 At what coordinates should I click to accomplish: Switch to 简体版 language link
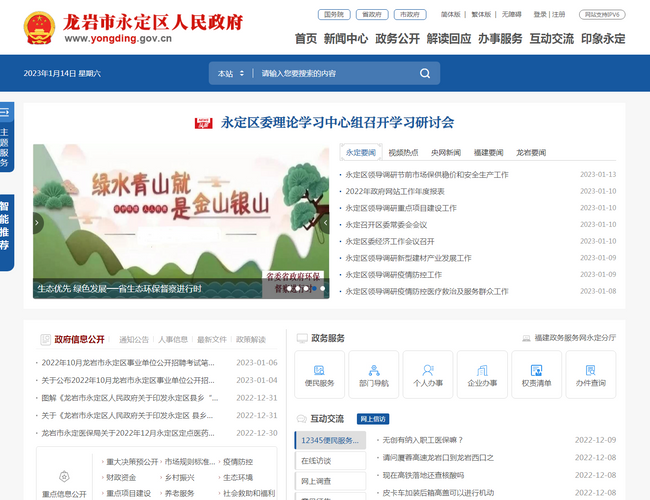[451, 15]
